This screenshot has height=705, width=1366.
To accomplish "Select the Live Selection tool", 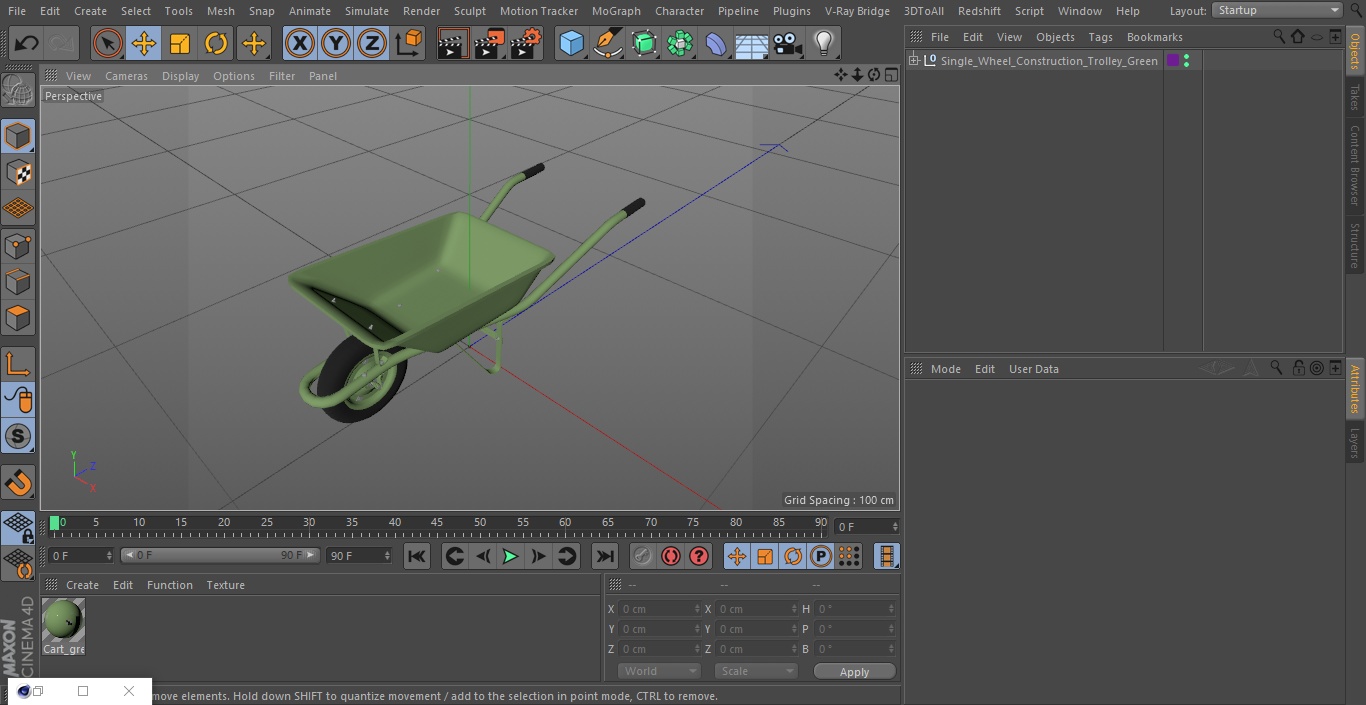I will pos(107,43).
